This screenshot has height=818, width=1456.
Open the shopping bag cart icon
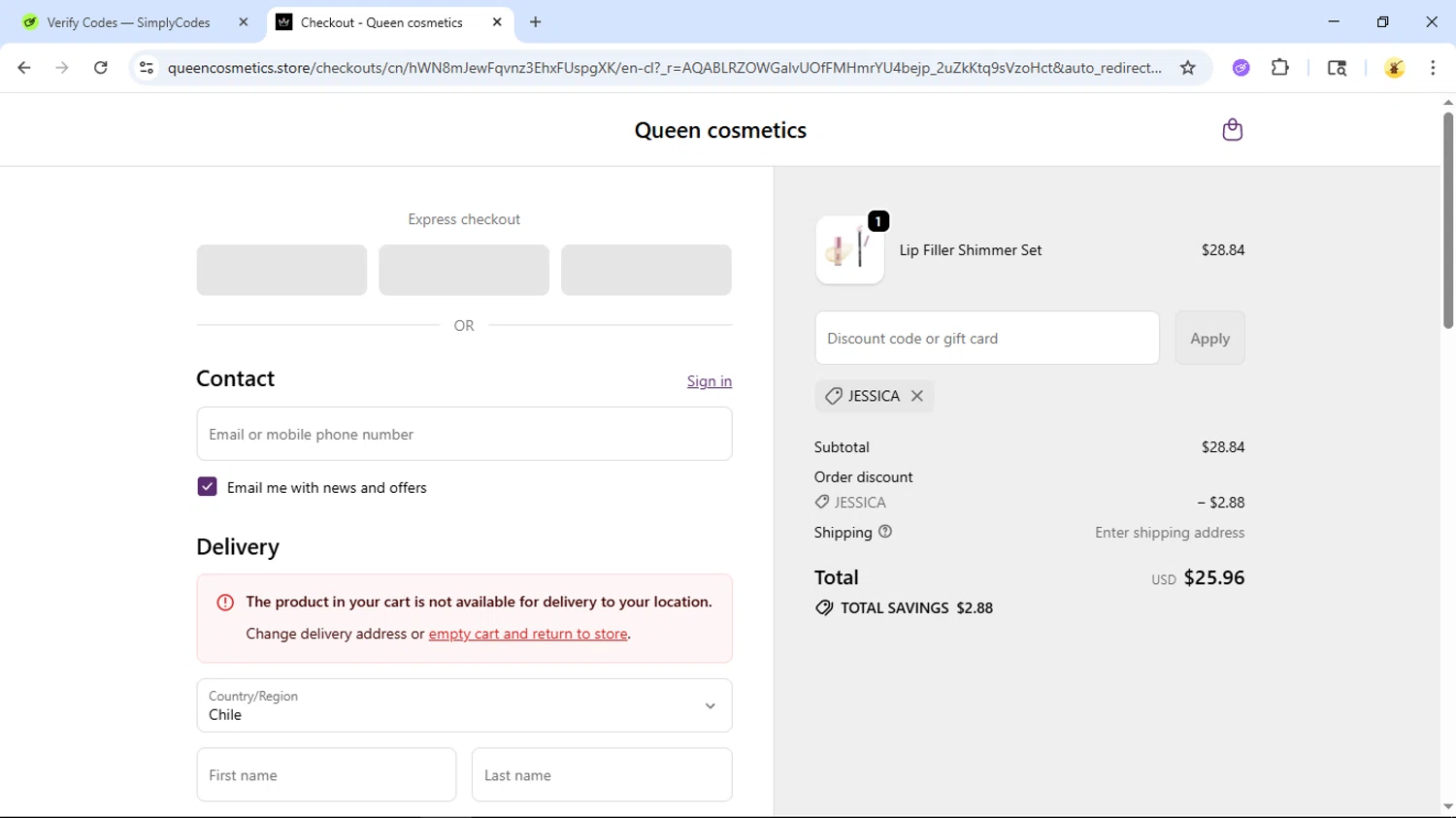pyautogui.click(x=1232, y=130)
